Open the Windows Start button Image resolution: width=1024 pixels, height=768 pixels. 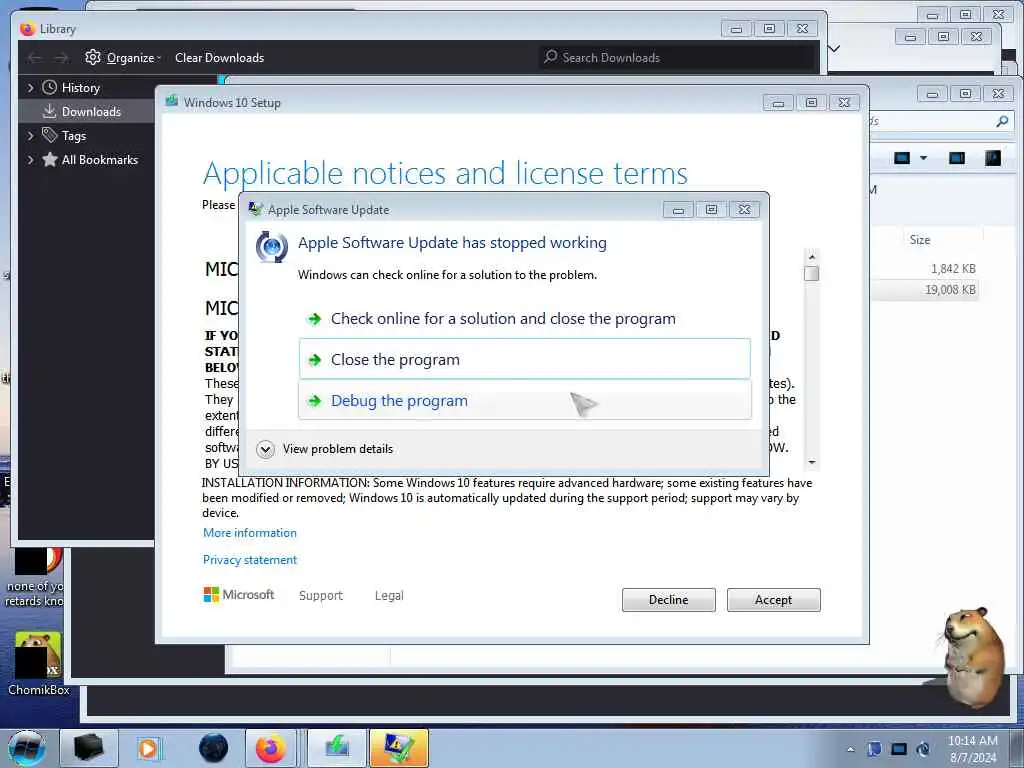pos(26,748)
